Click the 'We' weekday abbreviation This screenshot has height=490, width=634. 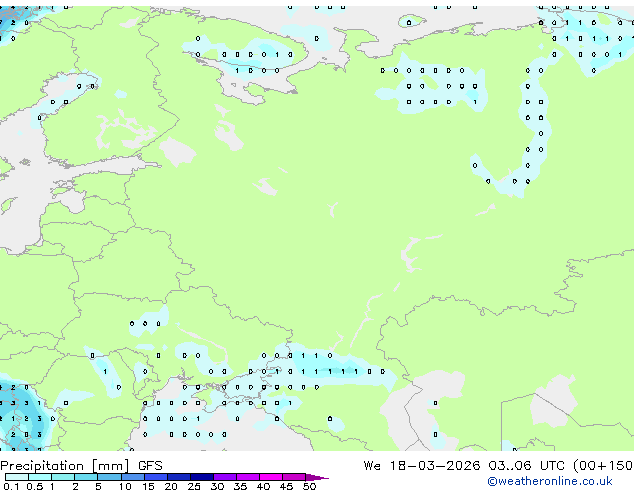tap(372, 466)
